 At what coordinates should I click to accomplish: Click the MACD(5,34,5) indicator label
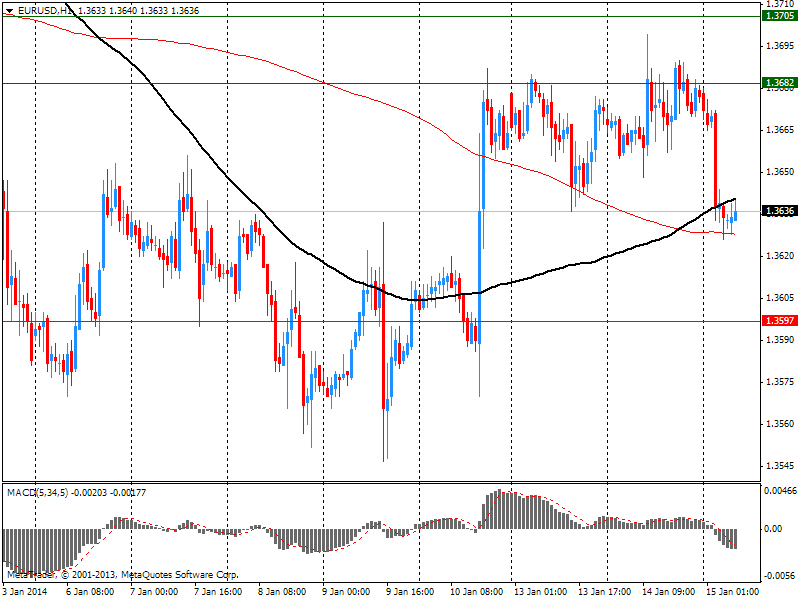pos(37,492)
